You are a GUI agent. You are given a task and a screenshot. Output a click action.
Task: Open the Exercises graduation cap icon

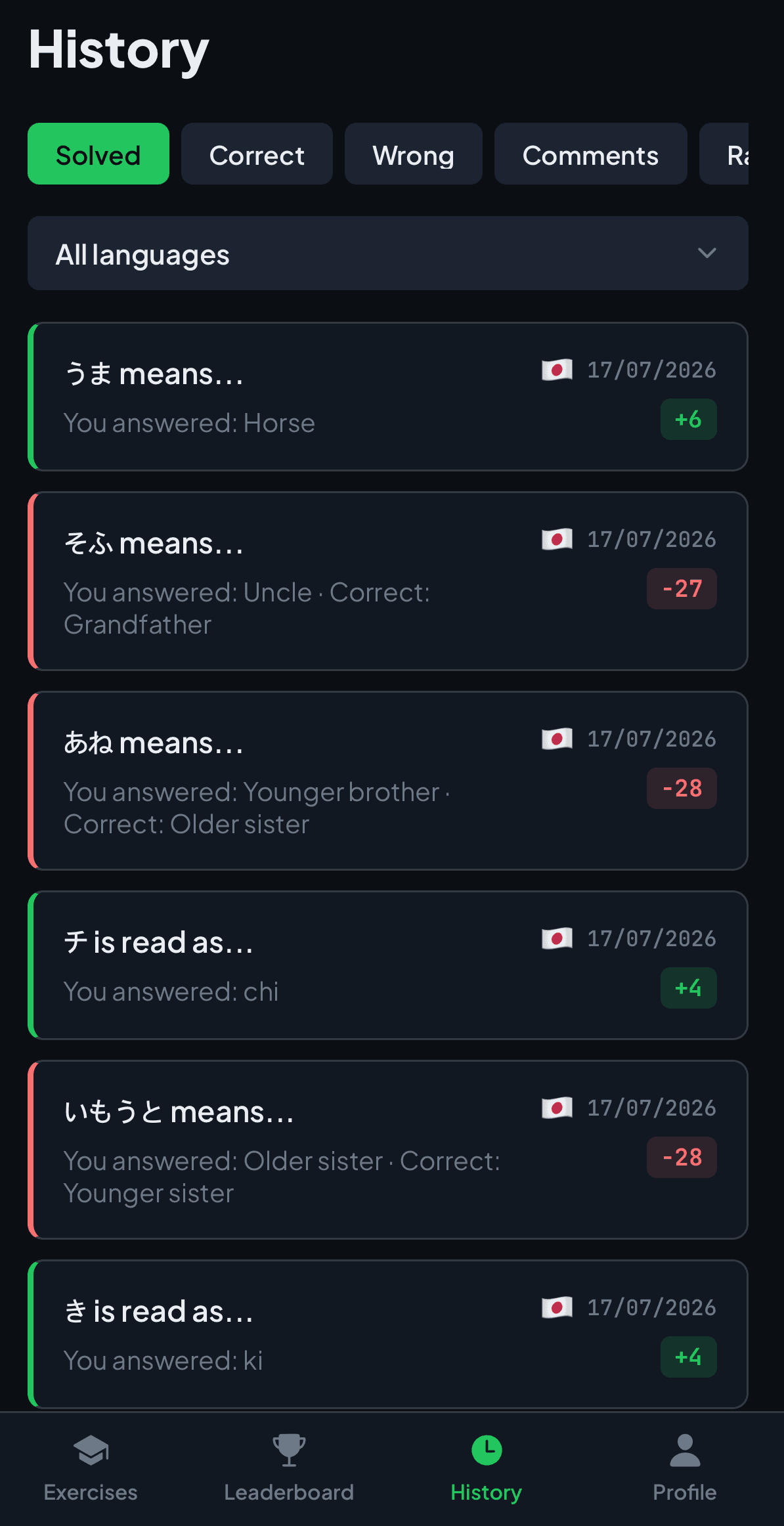pyautogui.click(x=91, y=1450)
